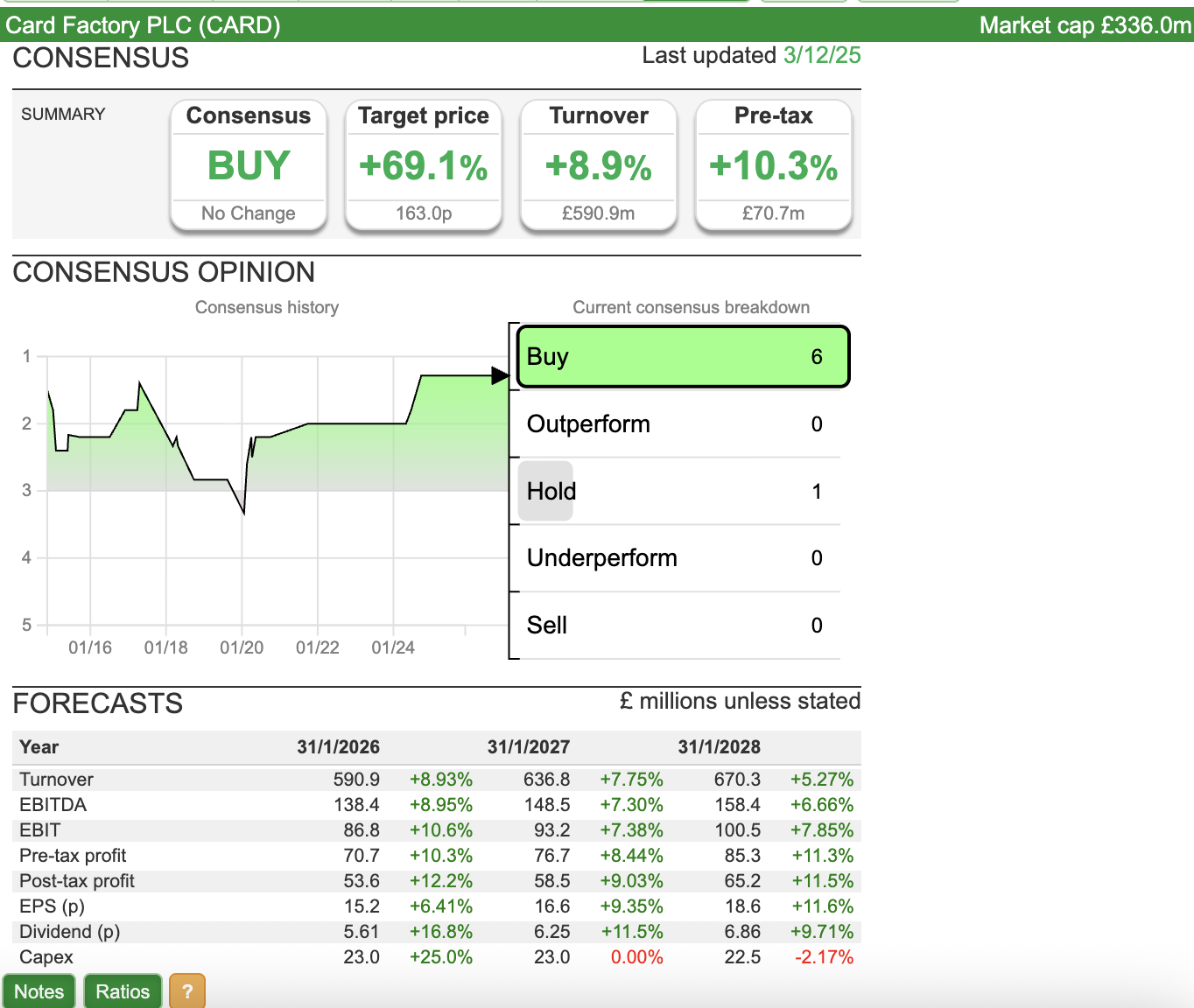Click the Card Factory PLC (CARD) title
The height and width of the screenshot is (1008, 1194).
click(x=144, y=25)
